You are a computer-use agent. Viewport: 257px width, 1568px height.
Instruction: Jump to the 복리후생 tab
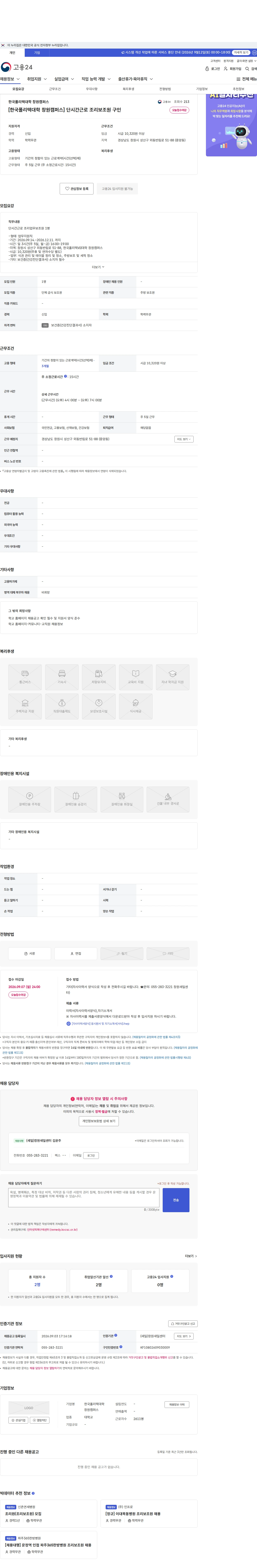tap(128, 89)
